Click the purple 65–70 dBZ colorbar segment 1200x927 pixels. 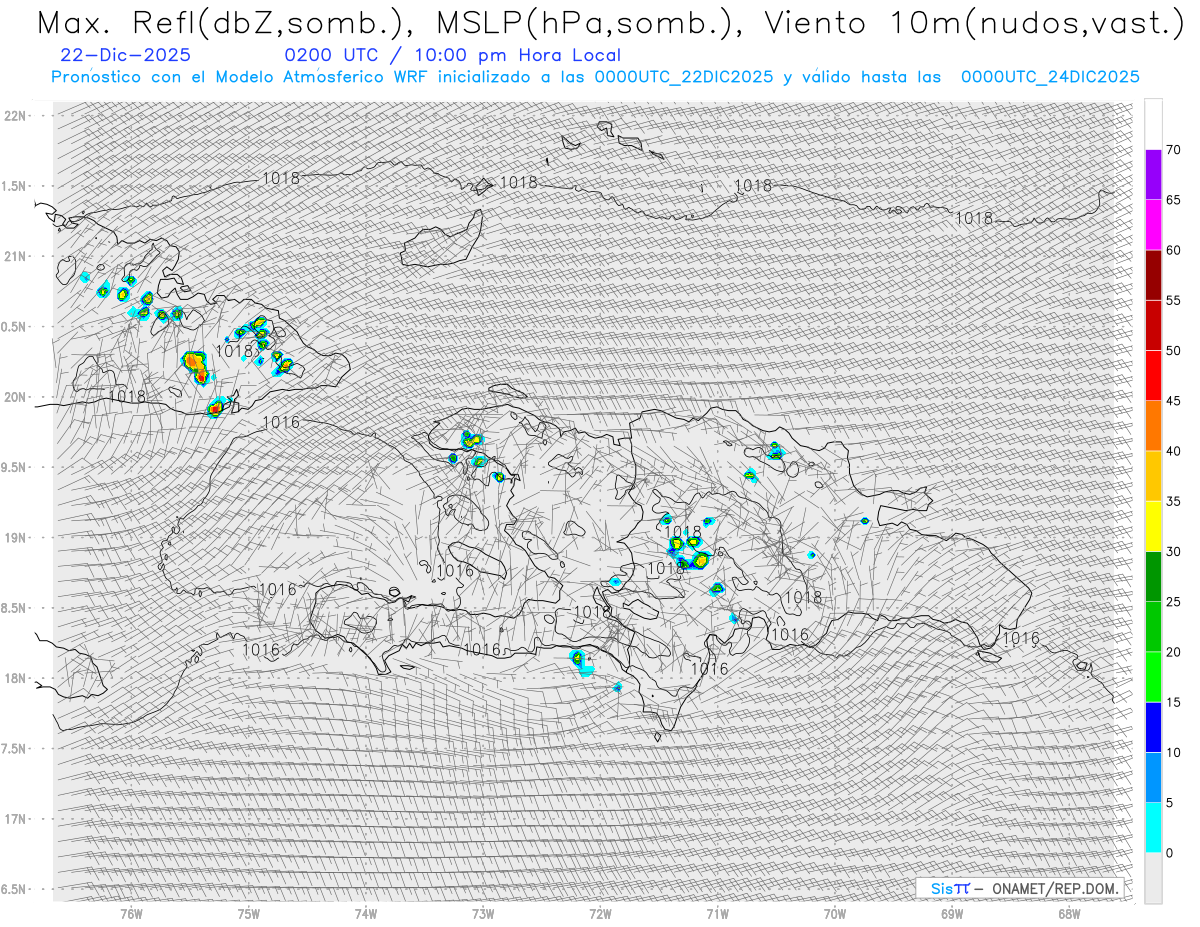point(1153,175)
